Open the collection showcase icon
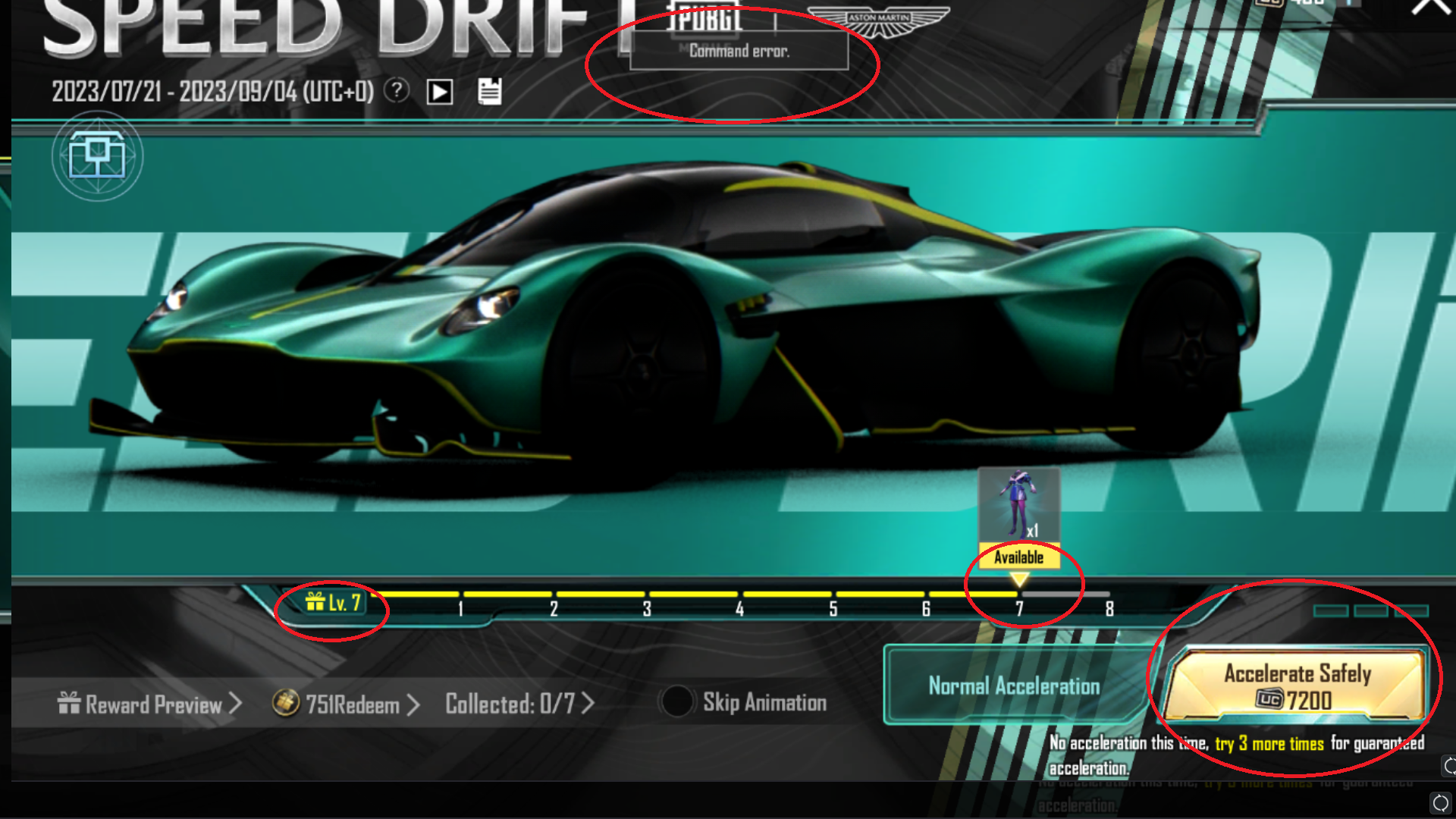This screenshot has width=1456, height=819. click(x=97, y=156)
